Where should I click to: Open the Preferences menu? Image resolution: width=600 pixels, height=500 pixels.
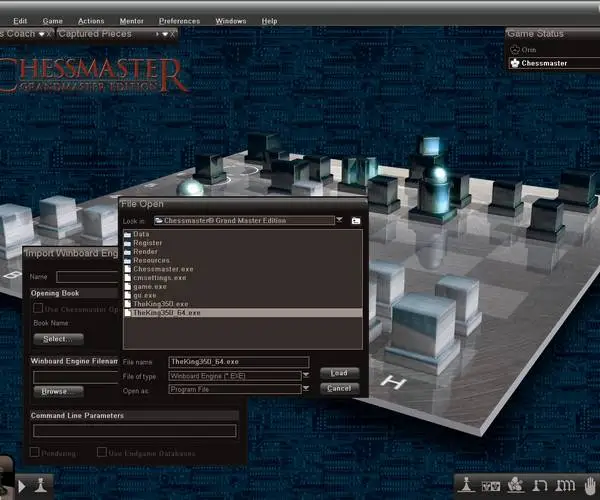click(x=179, y=21)
